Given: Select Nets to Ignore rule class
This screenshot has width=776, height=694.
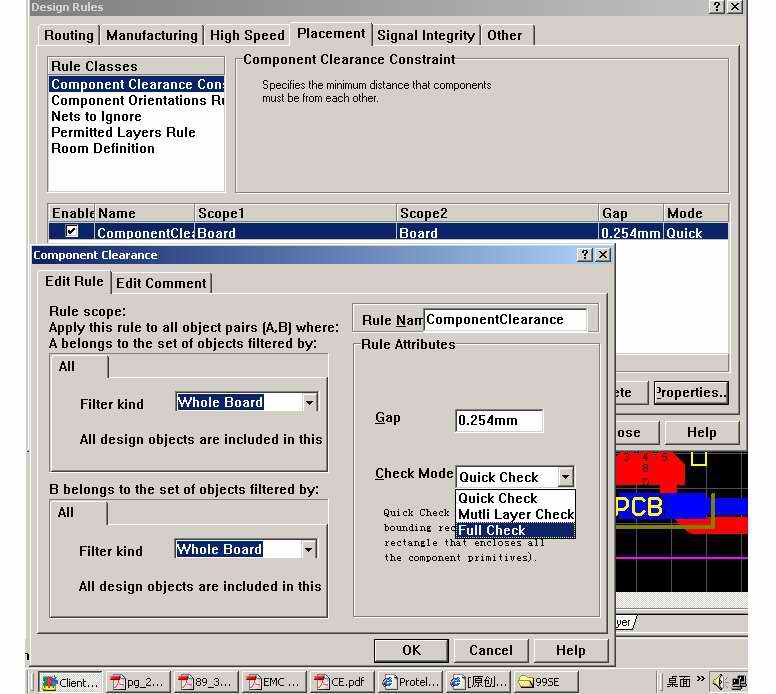Looking at the screenshot, I should tap(97, 116).
